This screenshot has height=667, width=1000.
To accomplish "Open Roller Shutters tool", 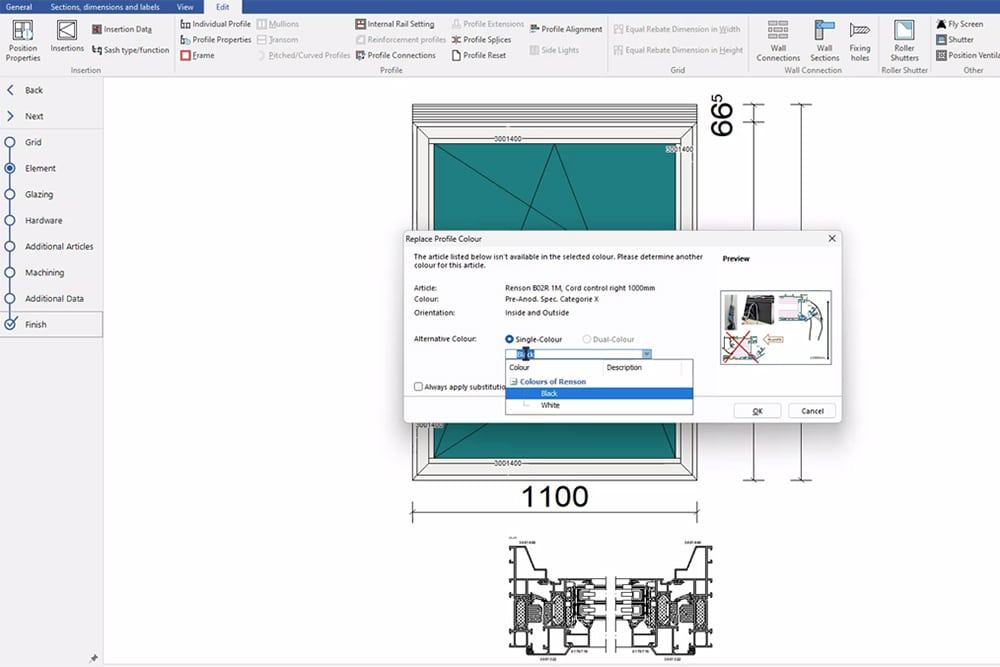I will pos(904,39).
